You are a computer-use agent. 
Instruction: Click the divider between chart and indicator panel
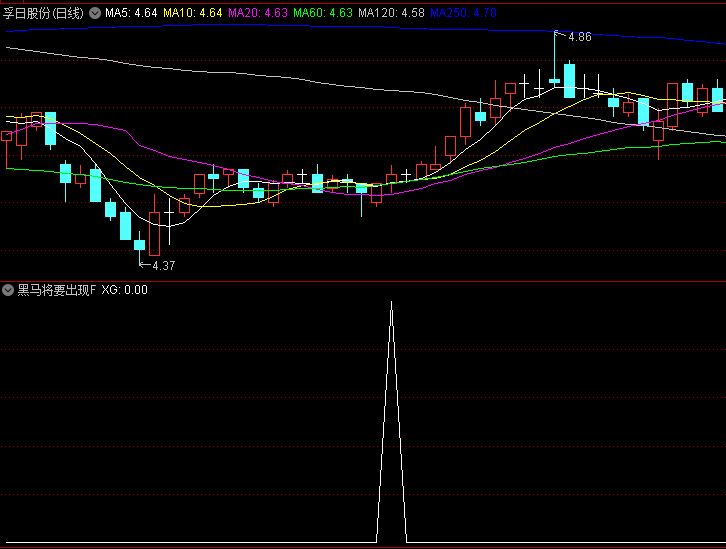coord(363,281)
